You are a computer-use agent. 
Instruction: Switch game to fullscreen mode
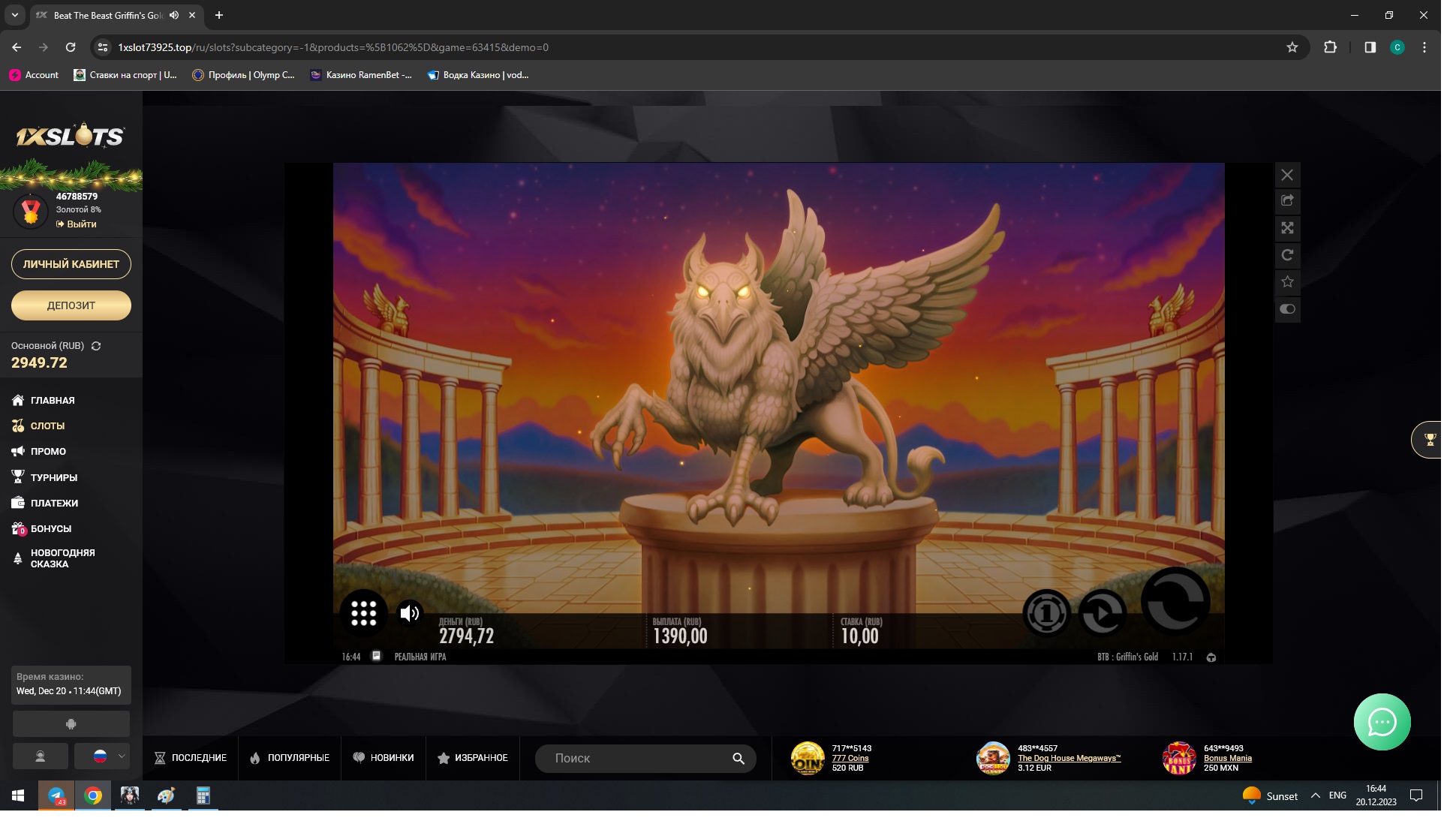pos(1287,228)
